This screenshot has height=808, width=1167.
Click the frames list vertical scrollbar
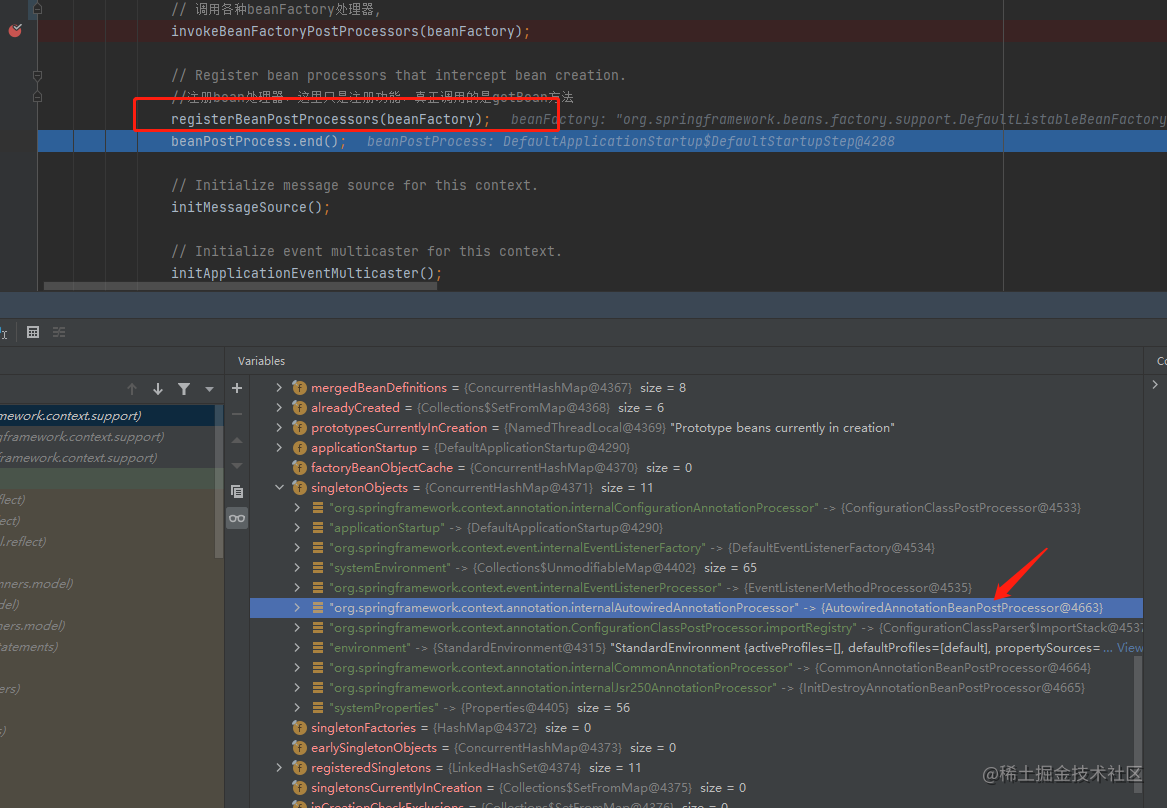(x=219, y=481)
